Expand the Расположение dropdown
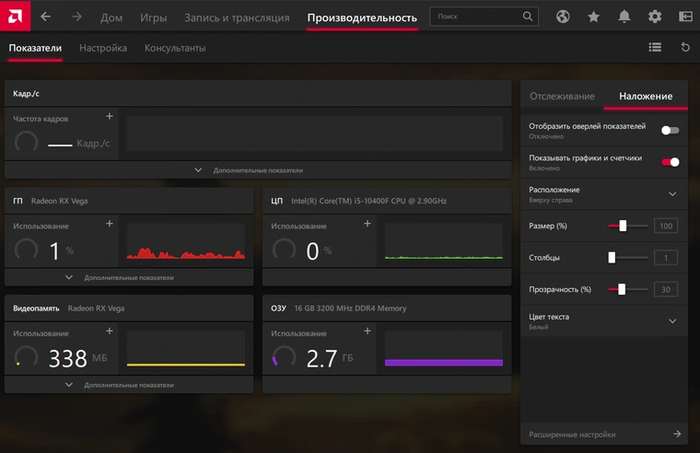The height and width of the screenshot is (453, 700). (672, 194)
